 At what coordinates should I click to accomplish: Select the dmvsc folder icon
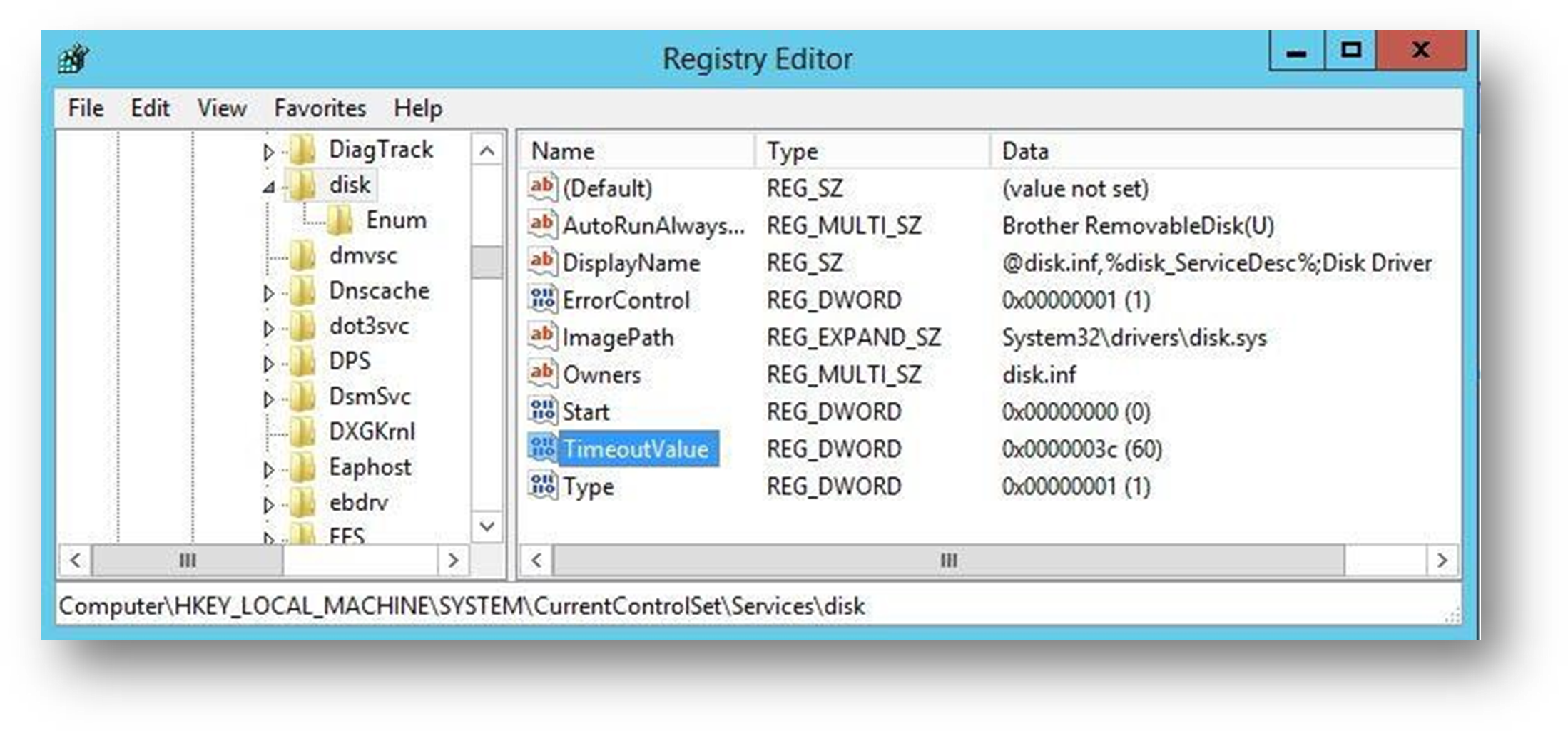[303, 255]
